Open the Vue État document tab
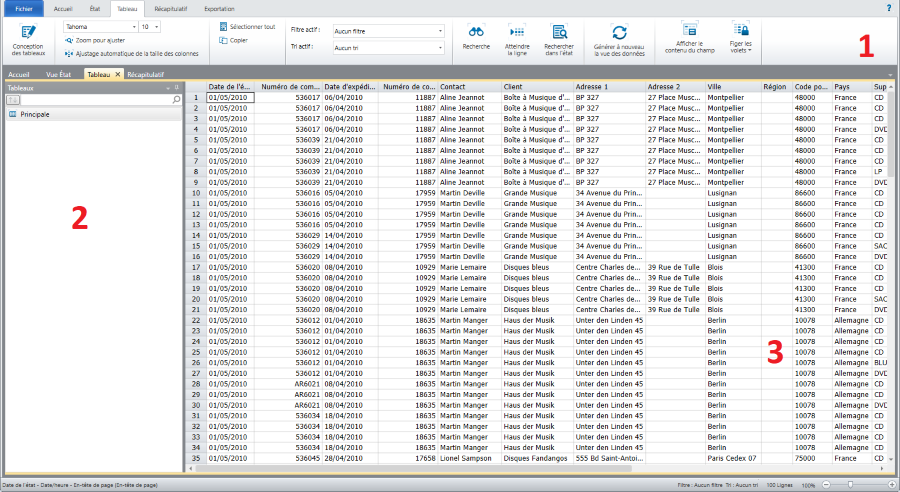The width and height of the screenshot is (900, 492). pyautogui.click(x=59, y=75)
